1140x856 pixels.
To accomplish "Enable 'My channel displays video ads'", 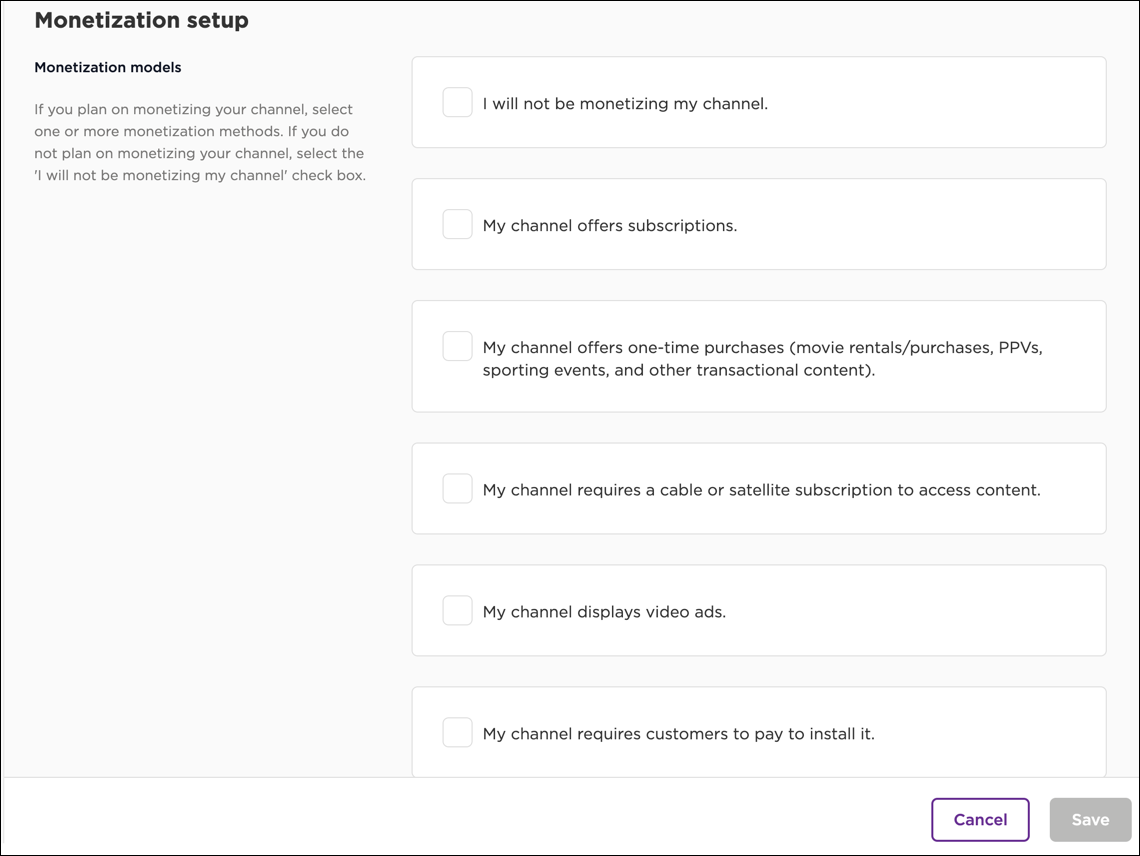I will click(457, 610).
